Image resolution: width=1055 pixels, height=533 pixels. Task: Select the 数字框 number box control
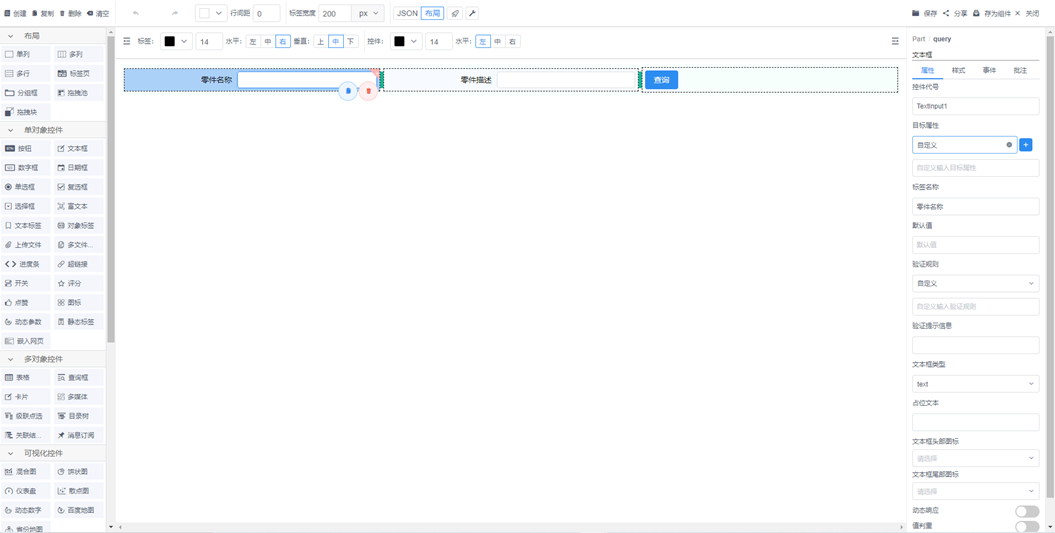click(x=27, y=168)
